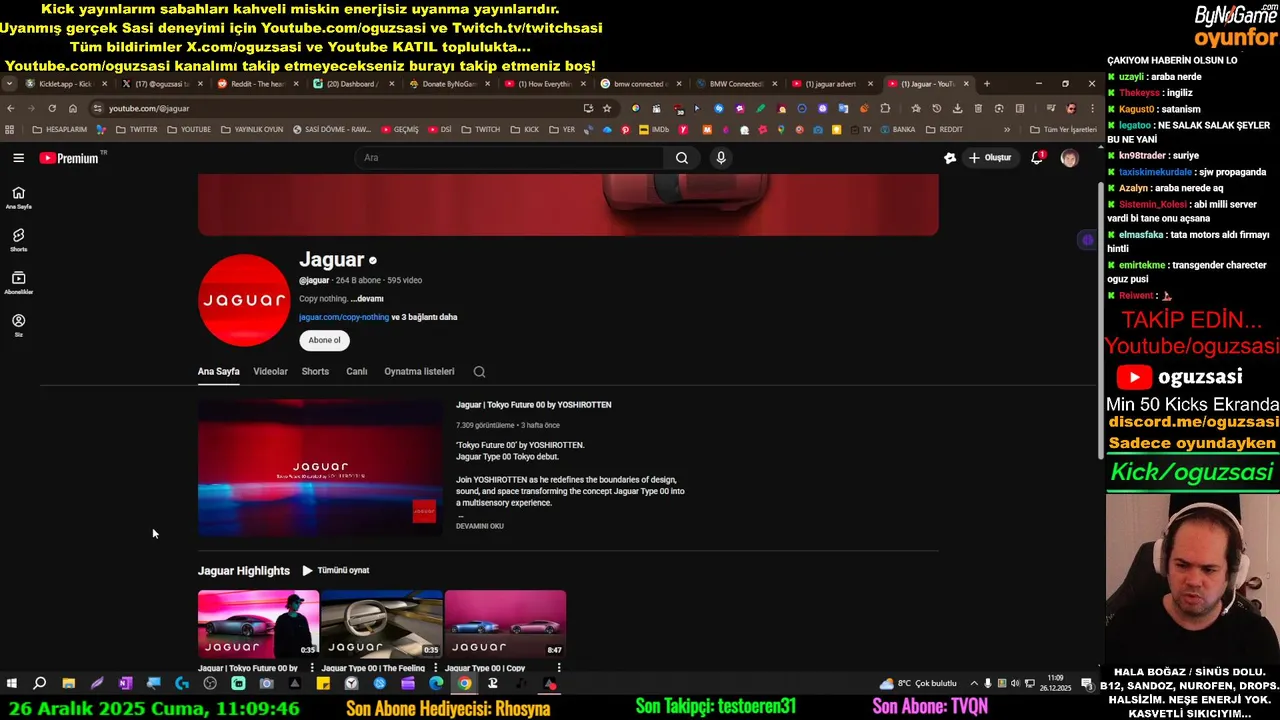This screenshot has width=1280, height=720.
Task: Open YouTube notifications bell
Action: tap(1037, 158)
